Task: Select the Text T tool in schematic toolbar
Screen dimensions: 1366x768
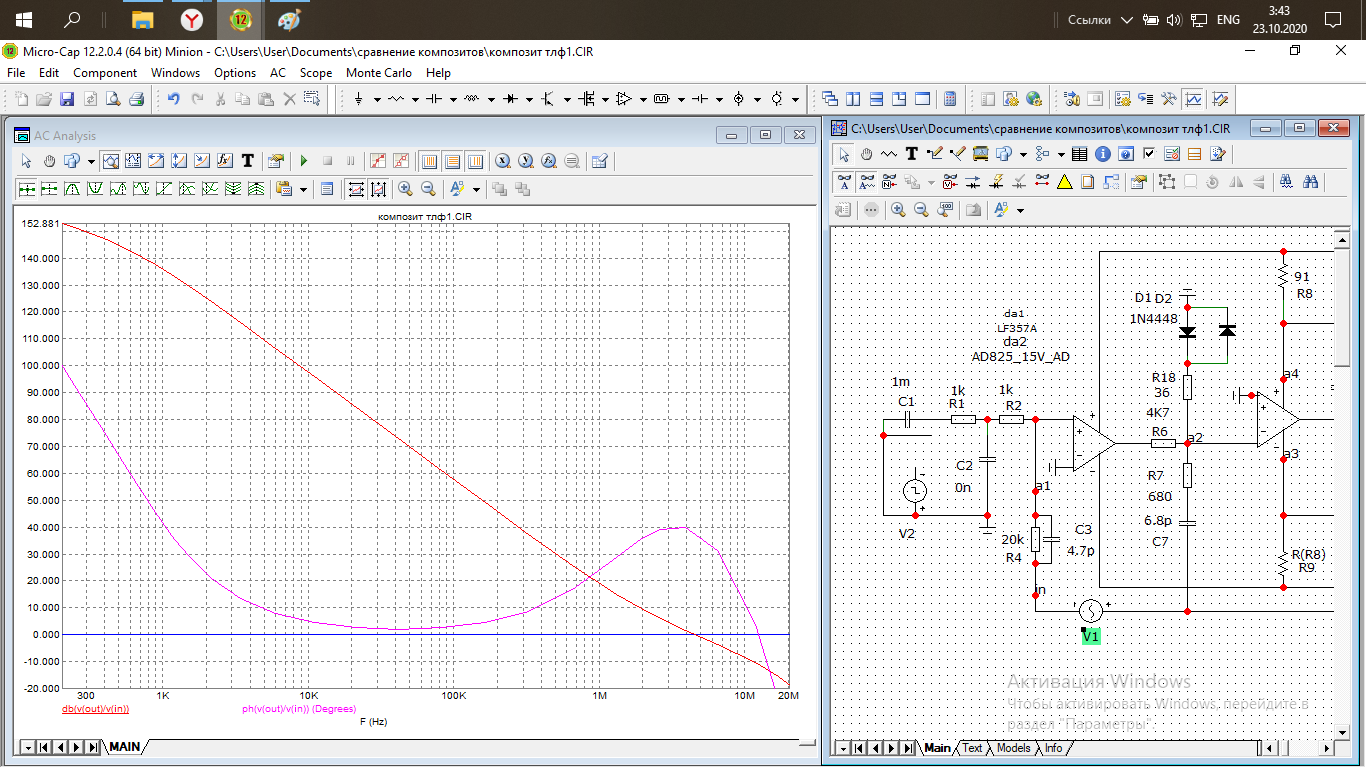Action: (x=911, y=154)
